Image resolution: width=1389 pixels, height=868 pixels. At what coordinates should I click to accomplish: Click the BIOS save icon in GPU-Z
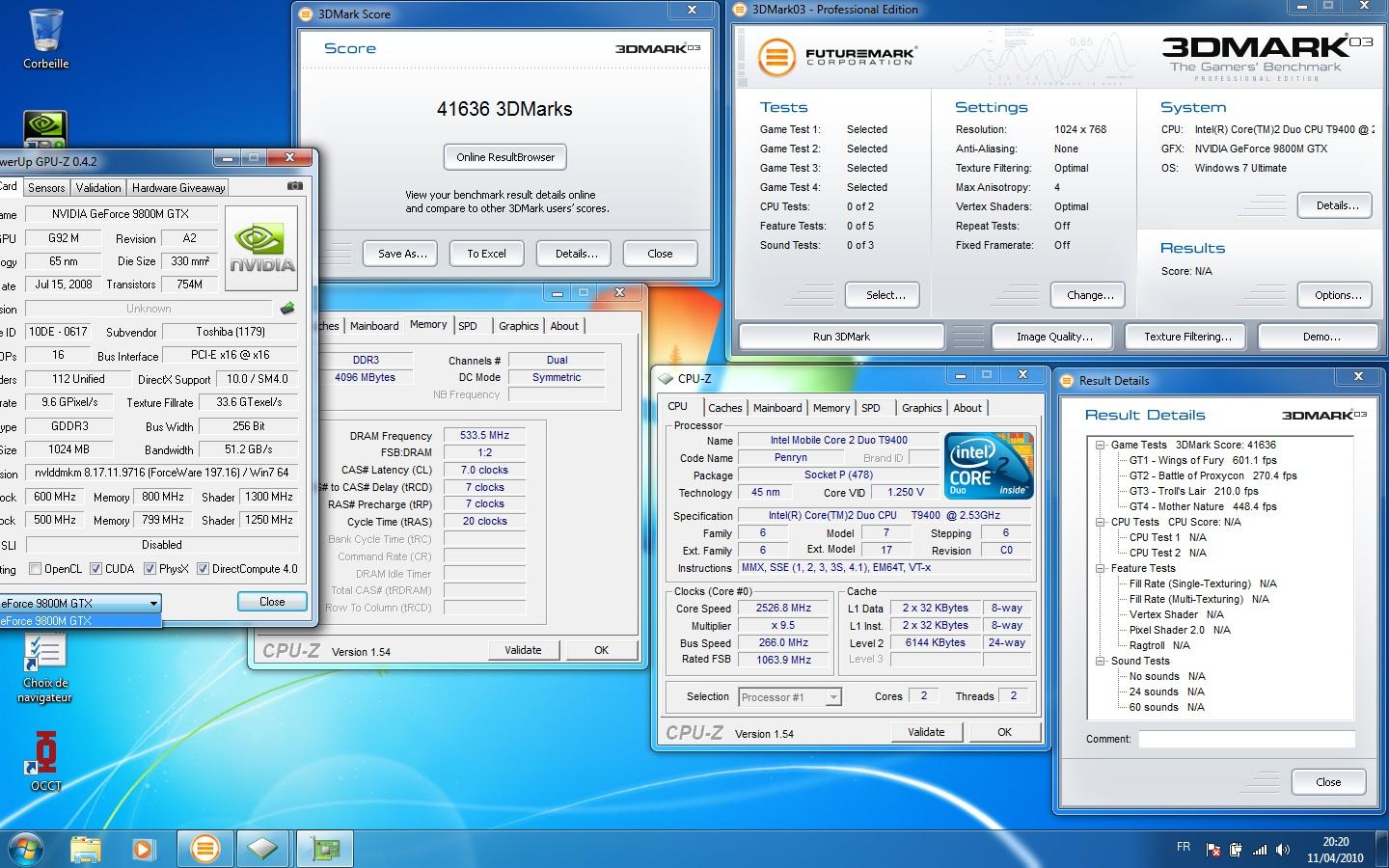(x=287, y=309)
